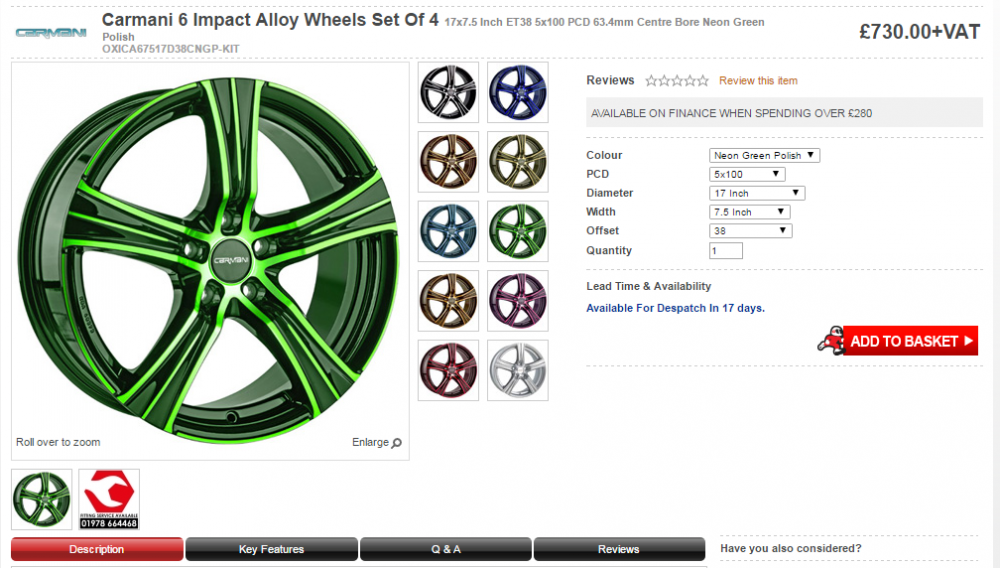Add the wheels to basket

pyautogui.click(x=910, y=341)
